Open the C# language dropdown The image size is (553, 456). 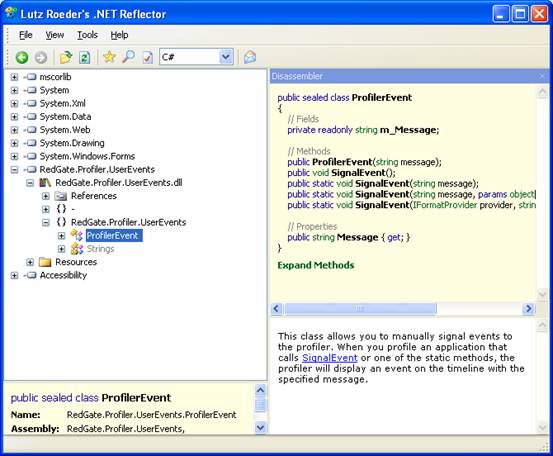coord(226,57)
